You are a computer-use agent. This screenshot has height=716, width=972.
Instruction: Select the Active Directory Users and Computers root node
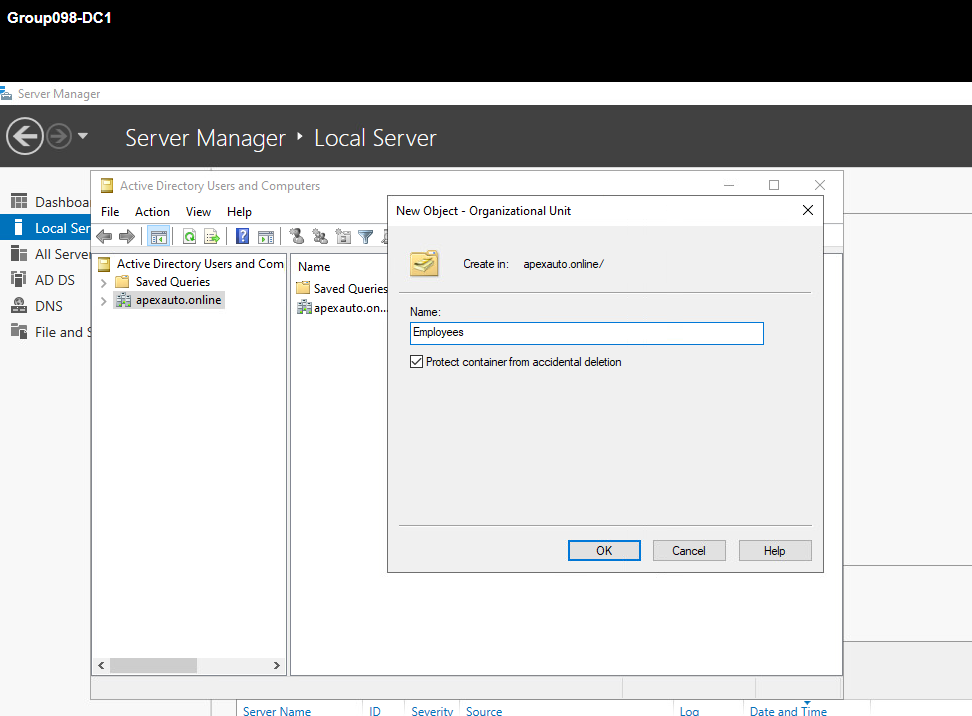tap(192, 263)
